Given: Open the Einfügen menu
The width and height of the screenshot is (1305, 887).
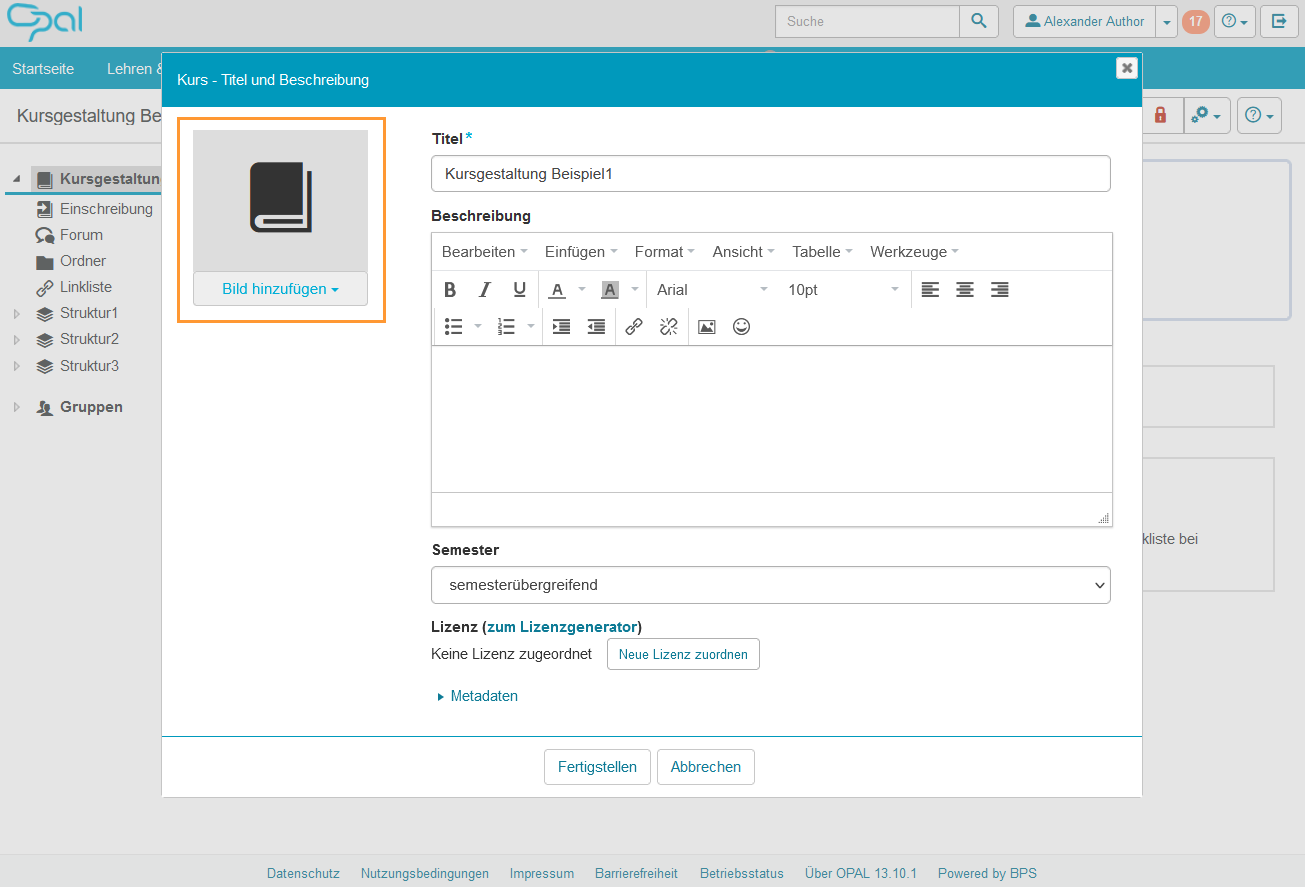Looking at the screenshot, I should (580, 252).
